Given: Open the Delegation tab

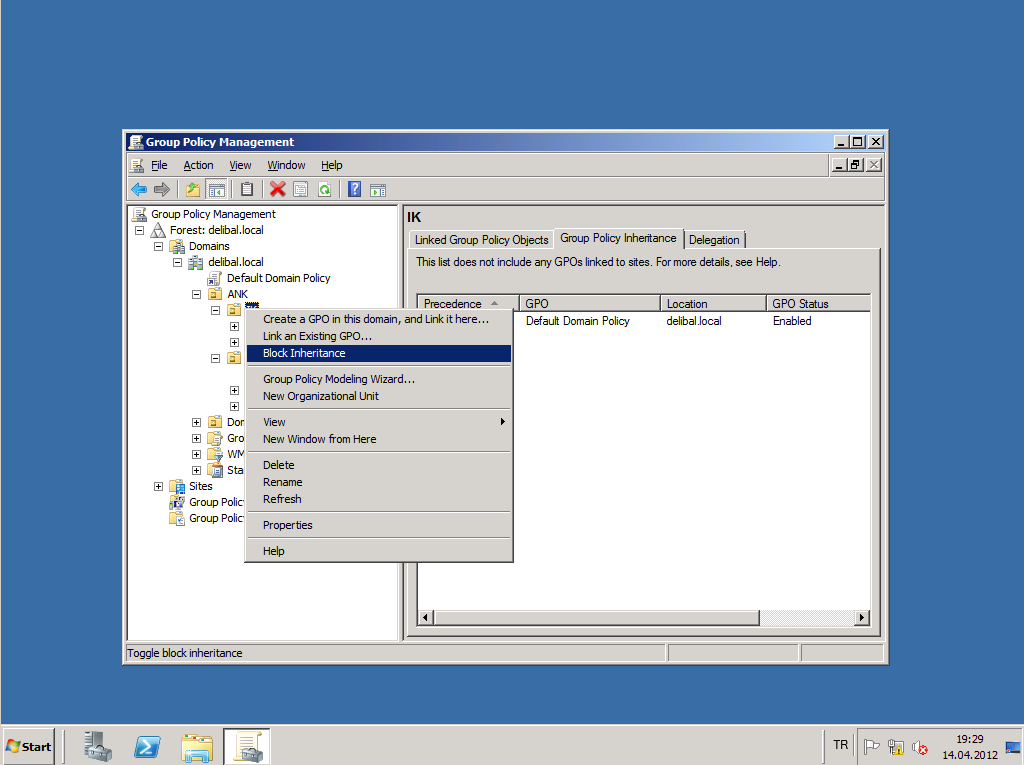Looking at the screenshot, I should [x=714, y=240].
